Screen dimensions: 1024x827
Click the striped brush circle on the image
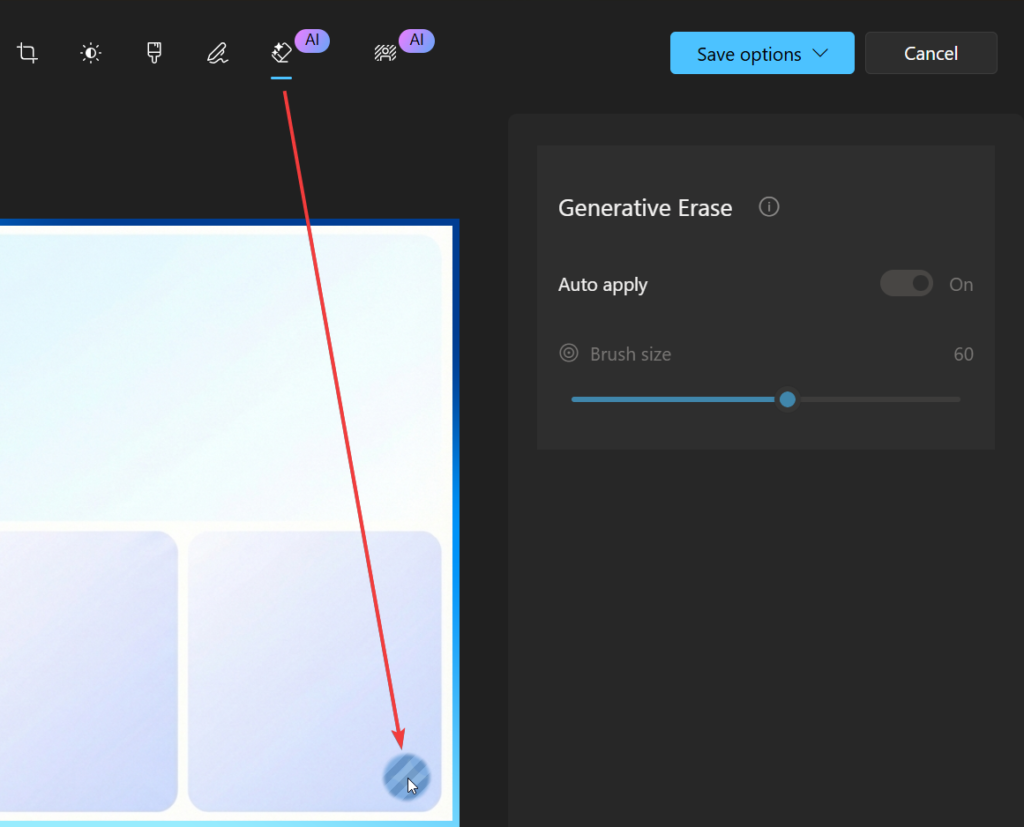coord(406,776)
